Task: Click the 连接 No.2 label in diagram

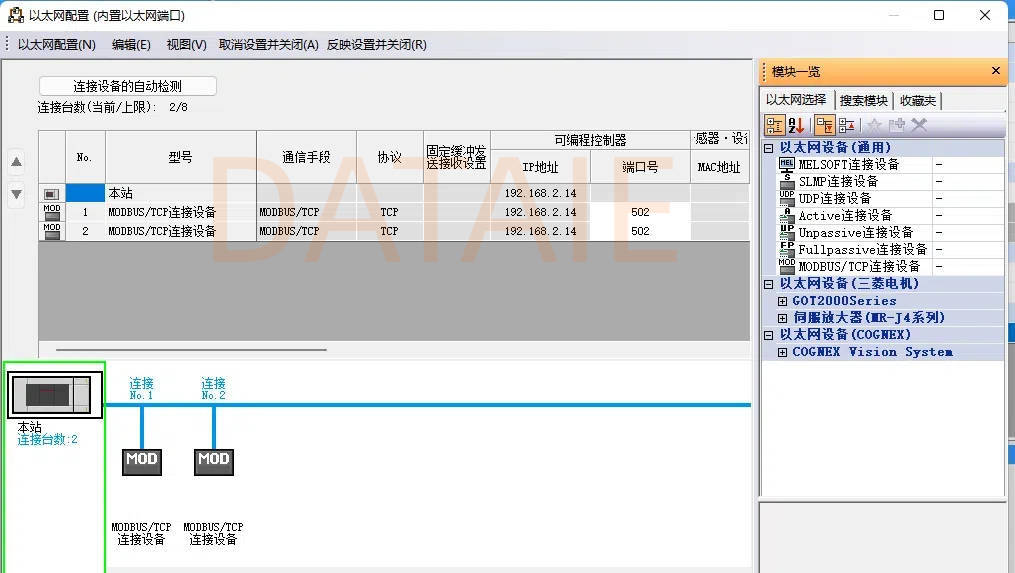Action: [214, 388]
